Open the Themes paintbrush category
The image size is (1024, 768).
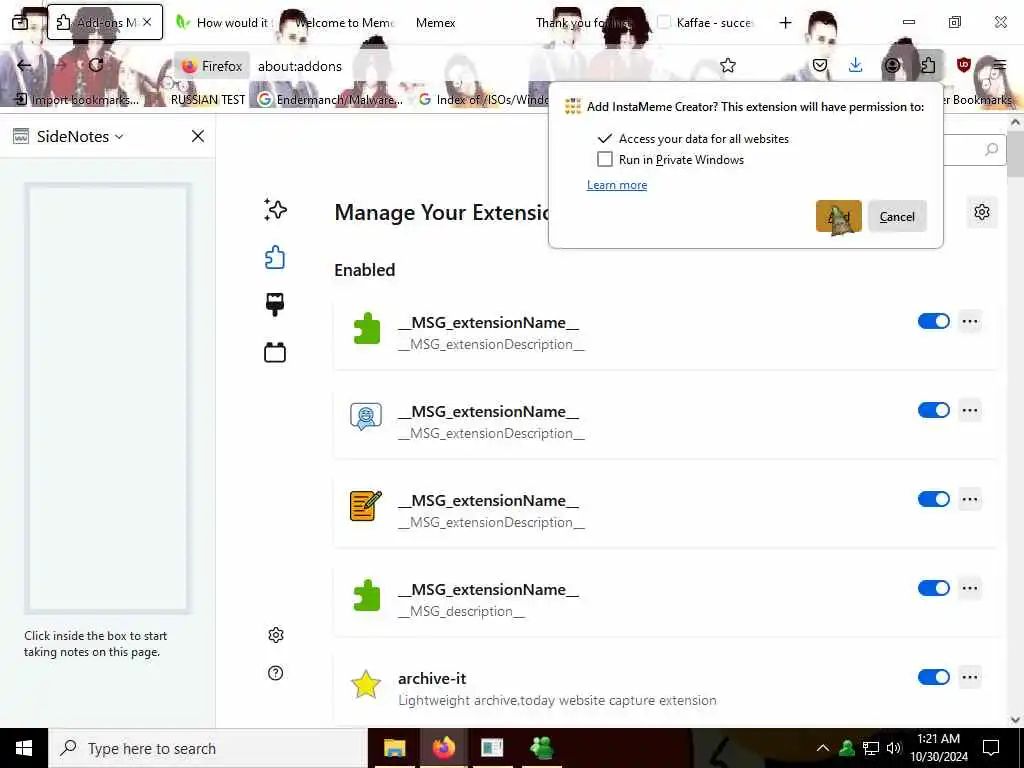tap(275, 304)
